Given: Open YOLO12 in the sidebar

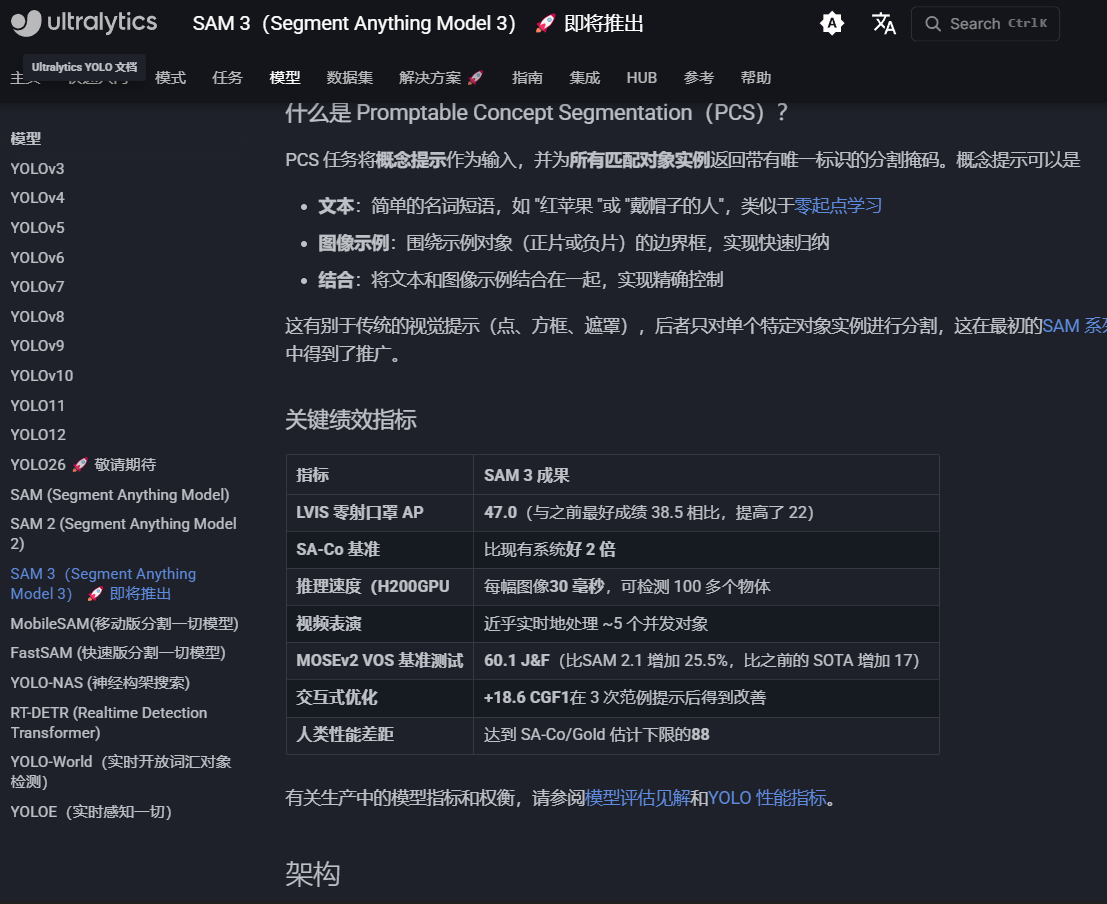Looking at the screenshot, I should pyautogui.click(x=38, y=434).
